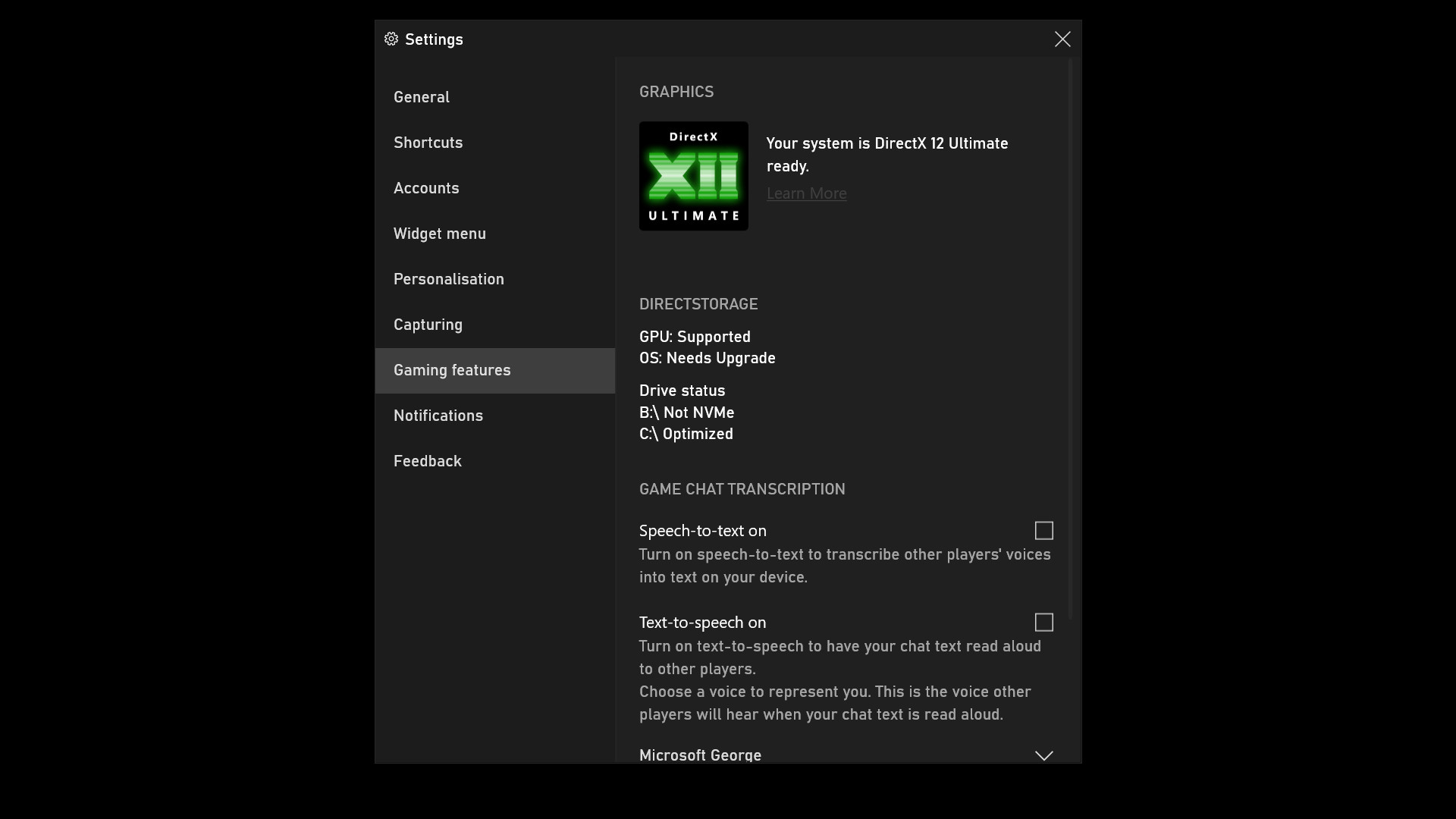
Task: Close the Settings window
Action: click(x=1062, y=39)
